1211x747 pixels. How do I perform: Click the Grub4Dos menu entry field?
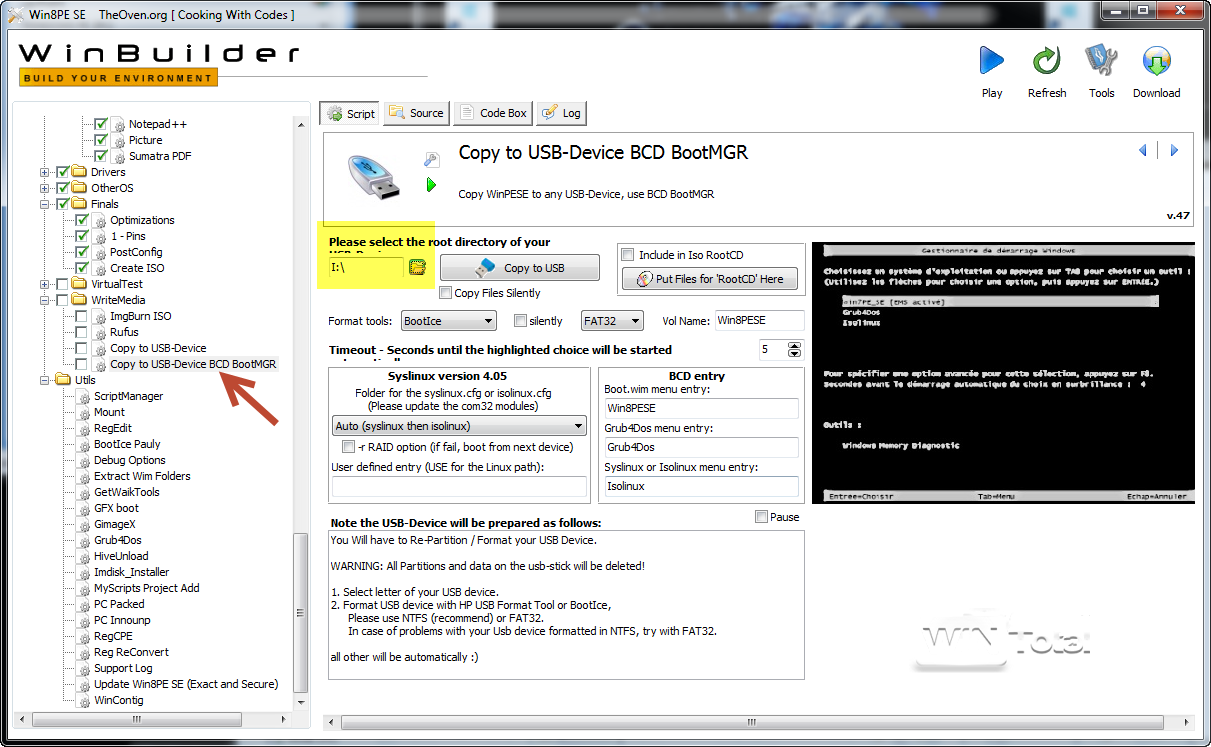point(701,447)
